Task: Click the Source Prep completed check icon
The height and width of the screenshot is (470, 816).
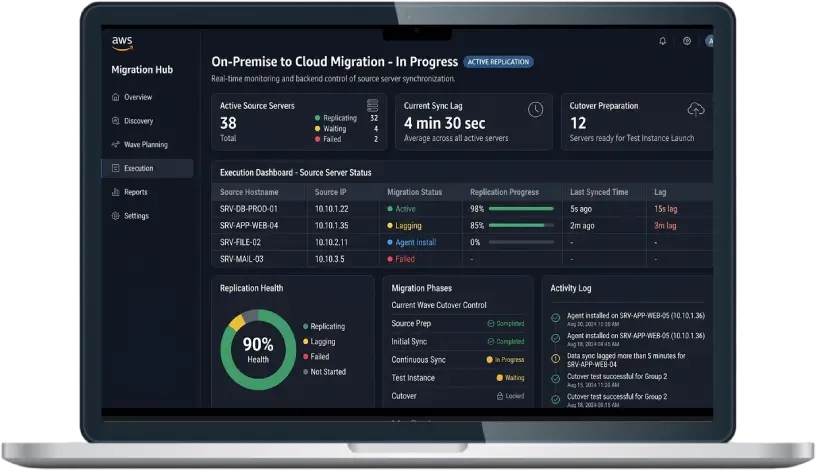Action: (490, 323)
